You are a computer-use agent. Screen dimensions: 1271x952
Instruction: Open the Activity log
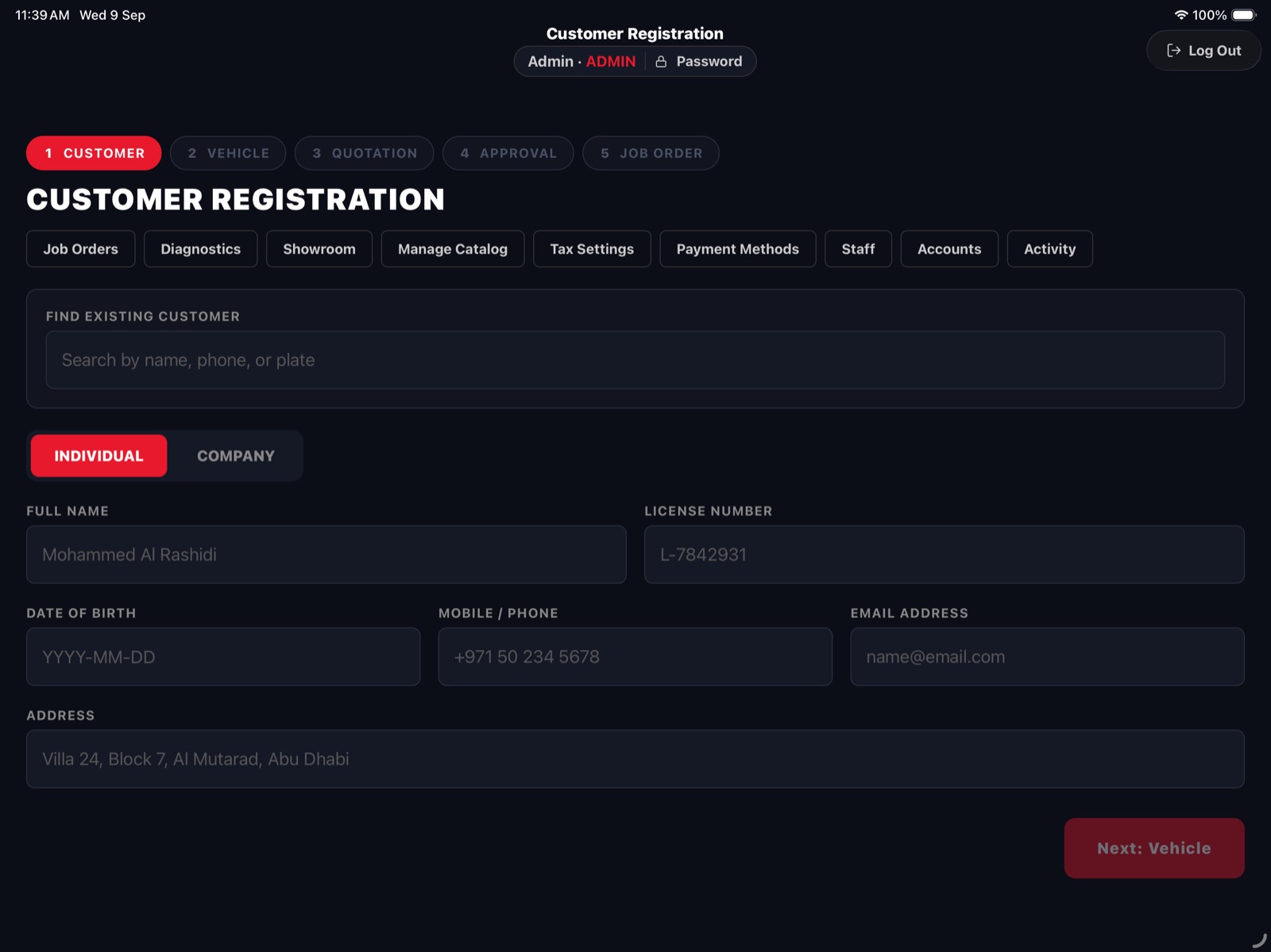[1049, 249]
